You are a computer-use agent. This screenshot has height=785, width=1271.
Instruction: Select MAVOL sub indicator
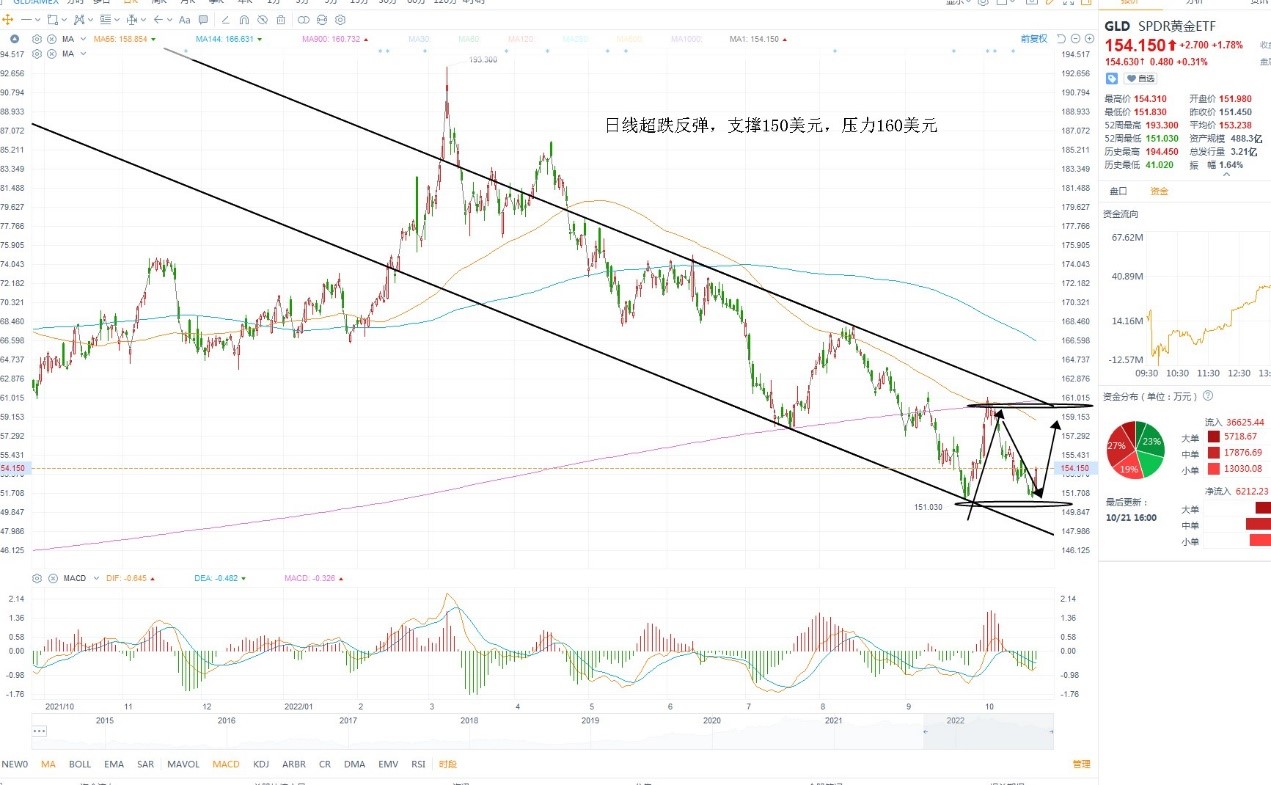click(x=183, y=764)
